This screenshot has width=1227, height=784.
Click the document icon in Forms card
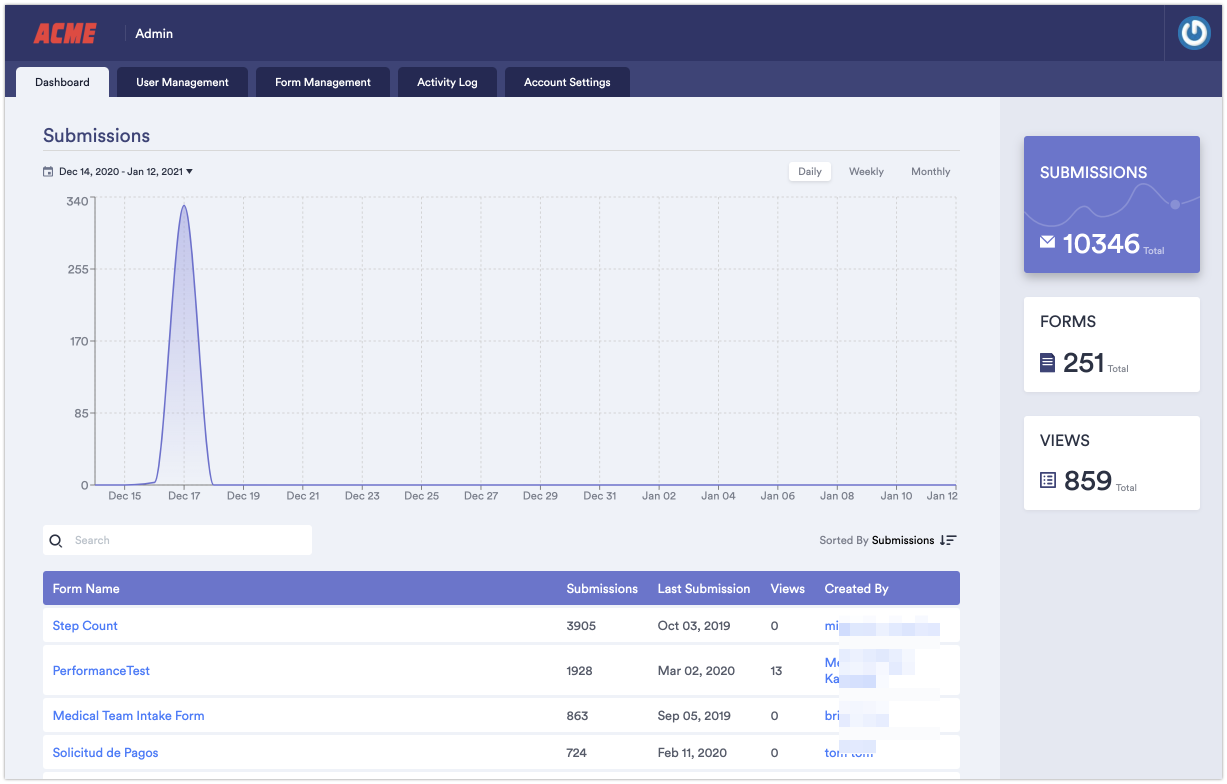pos(1047,362)
